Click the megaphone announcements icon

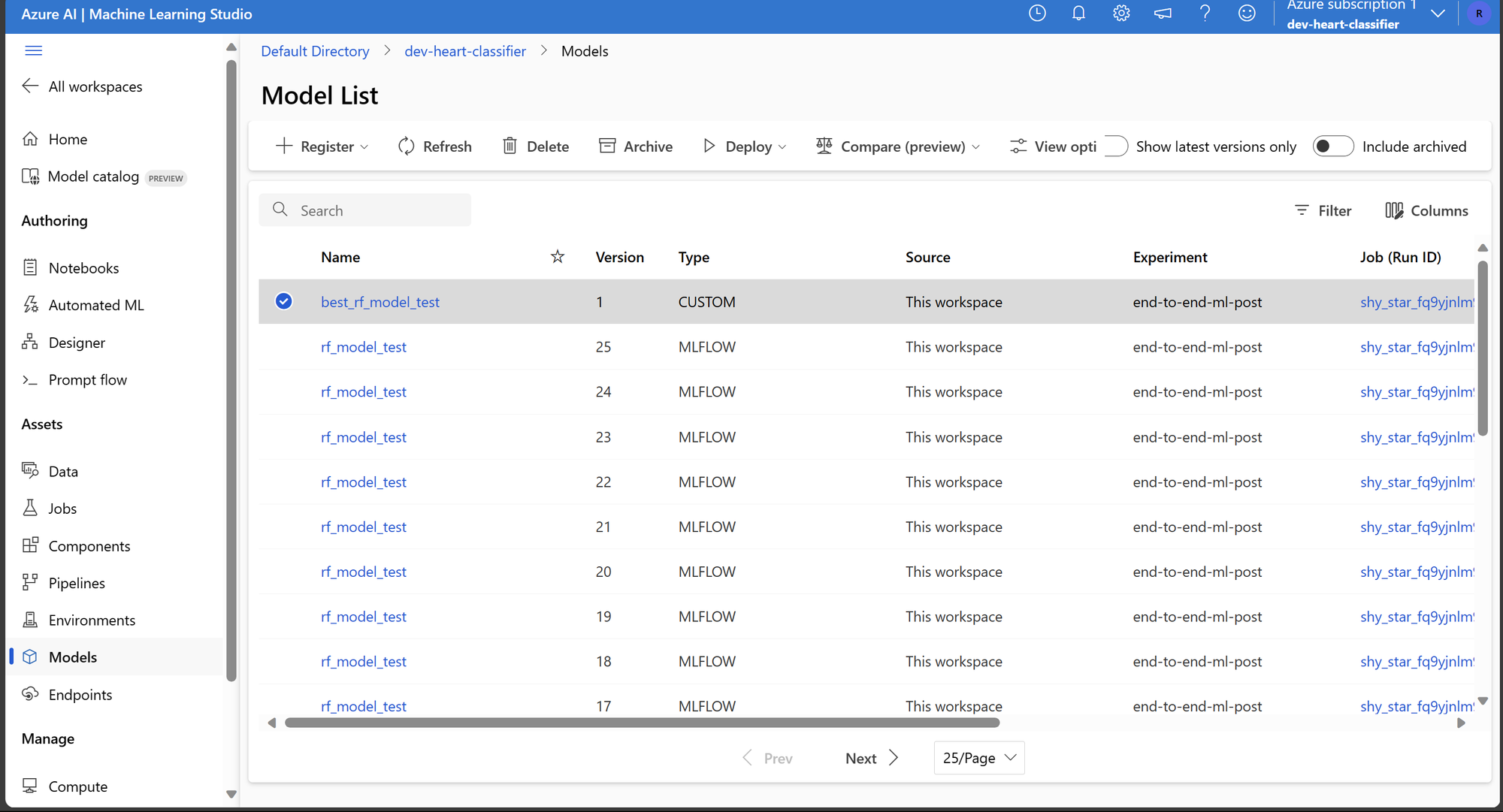coord(1163,14)
